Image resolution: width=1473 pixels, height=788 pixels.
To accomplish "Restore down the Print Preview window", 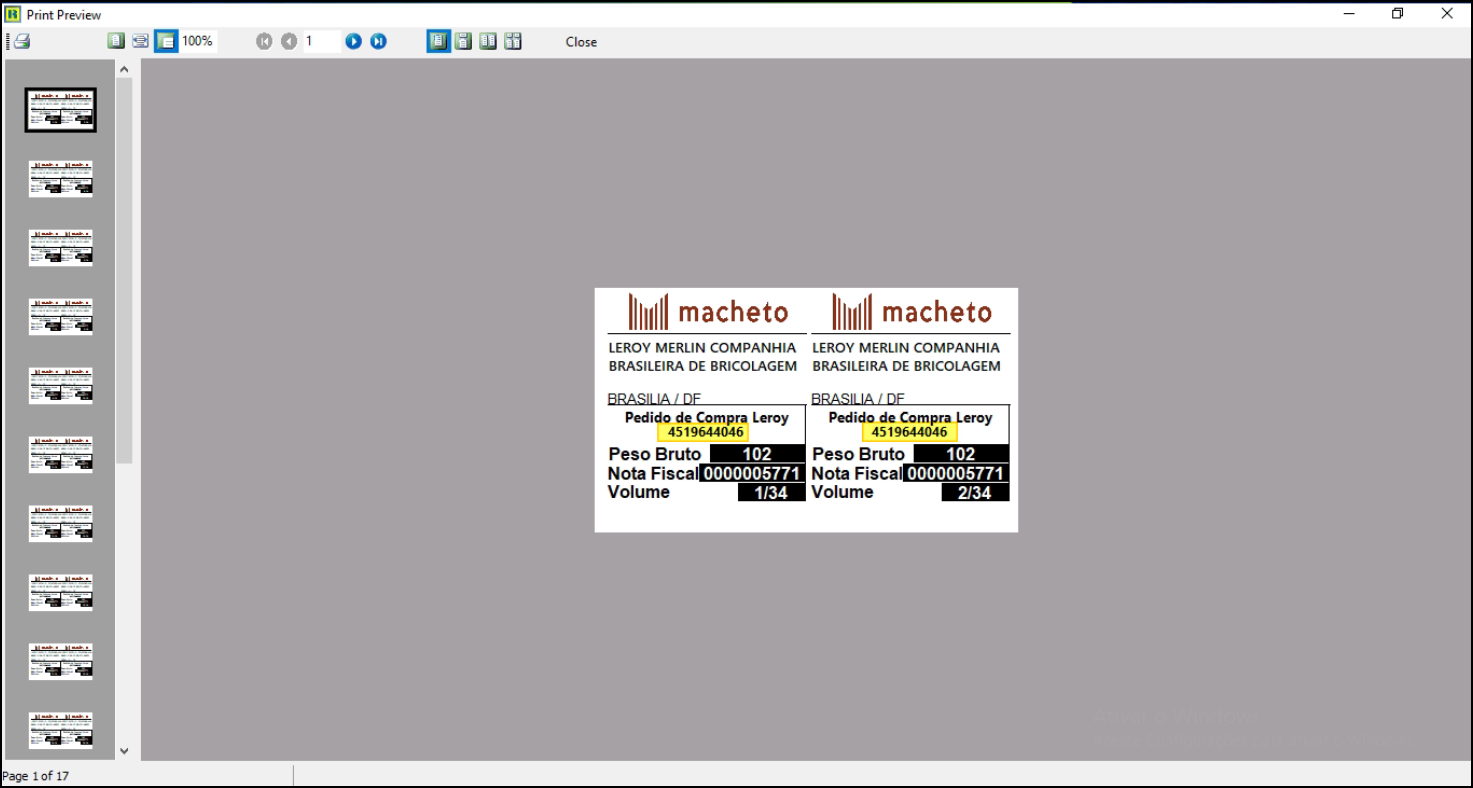I will [1398, 13].
